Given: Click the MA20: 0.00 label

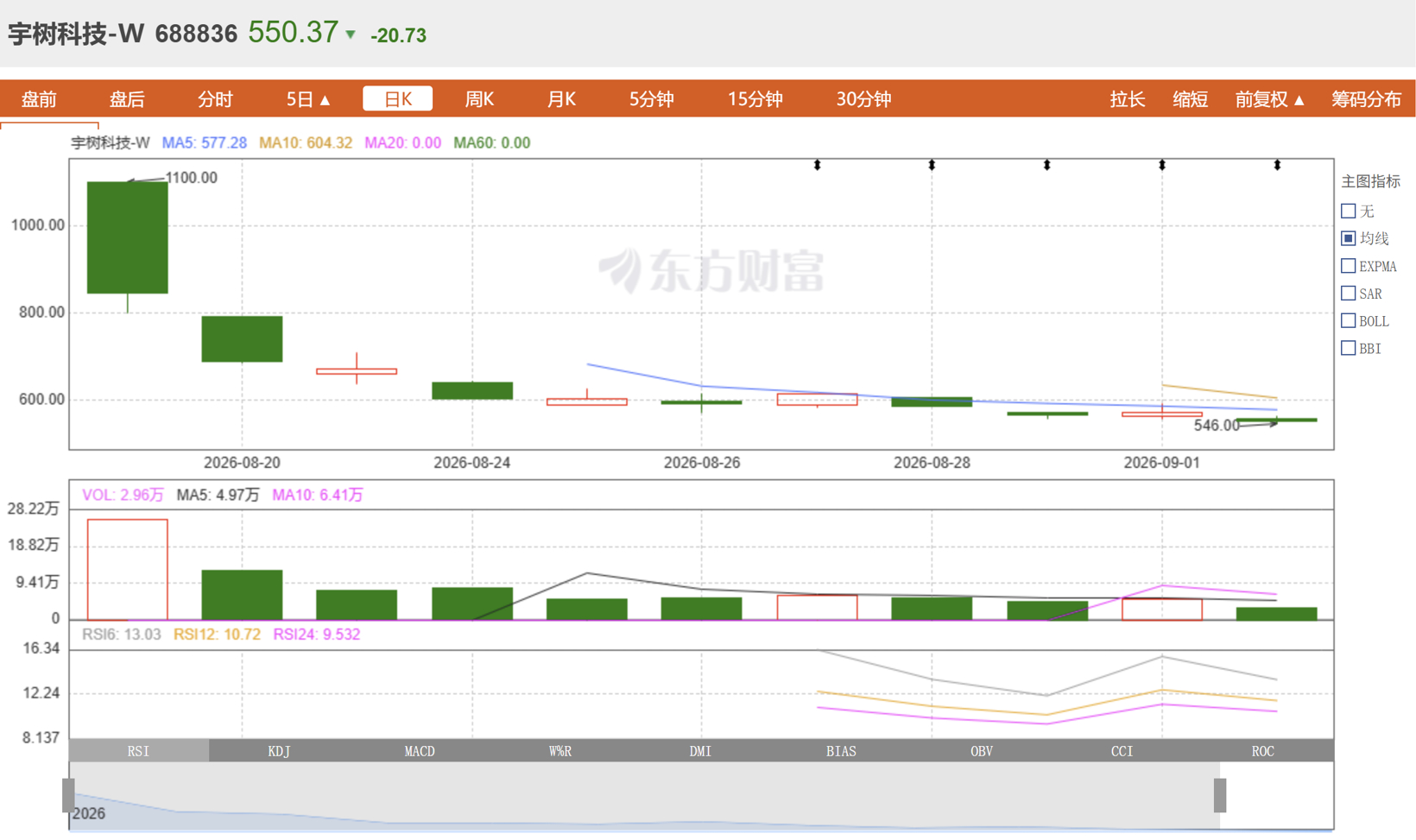Looking at the screenshot, I should click(402, 142).
